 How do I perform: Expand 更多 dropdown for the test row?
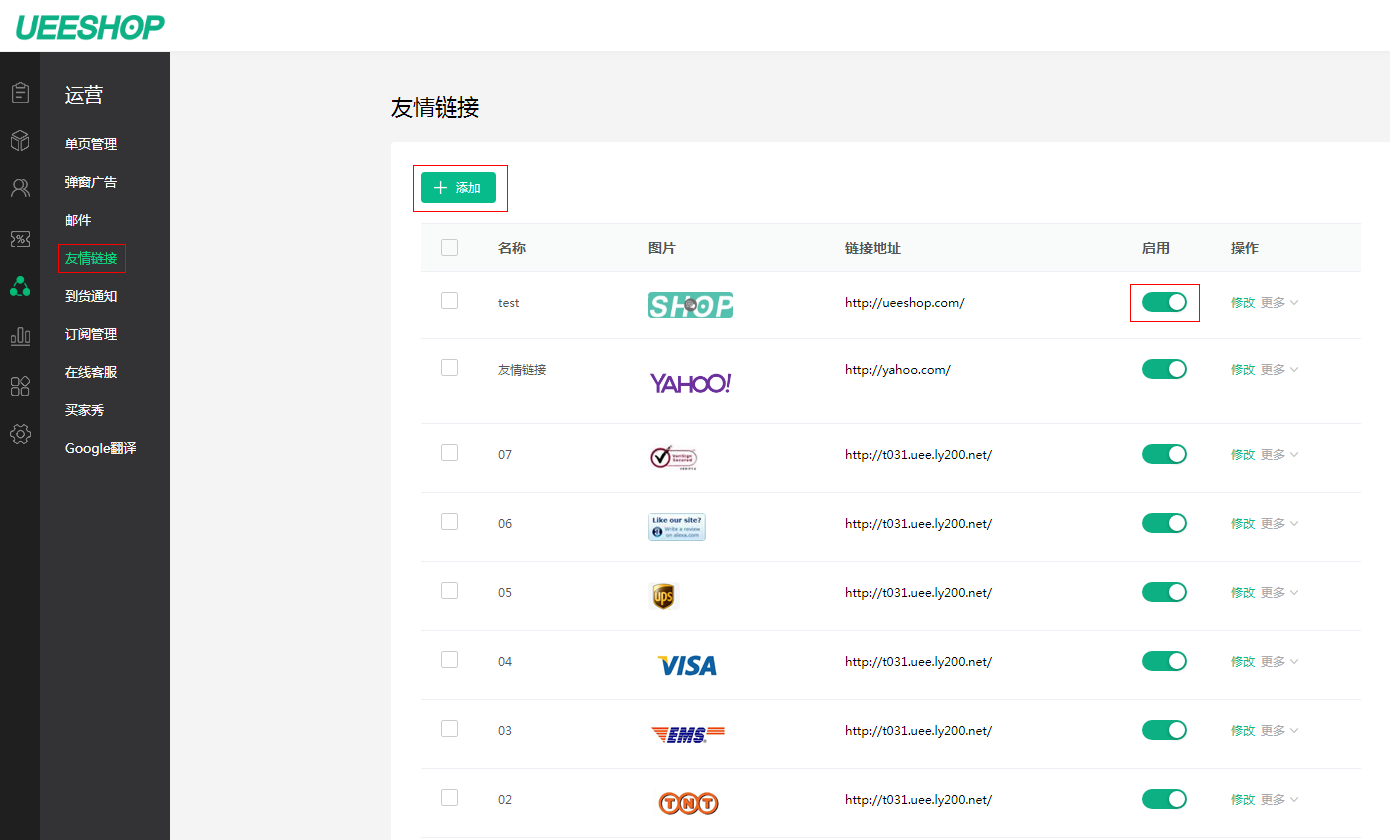tap(1279, 302)
